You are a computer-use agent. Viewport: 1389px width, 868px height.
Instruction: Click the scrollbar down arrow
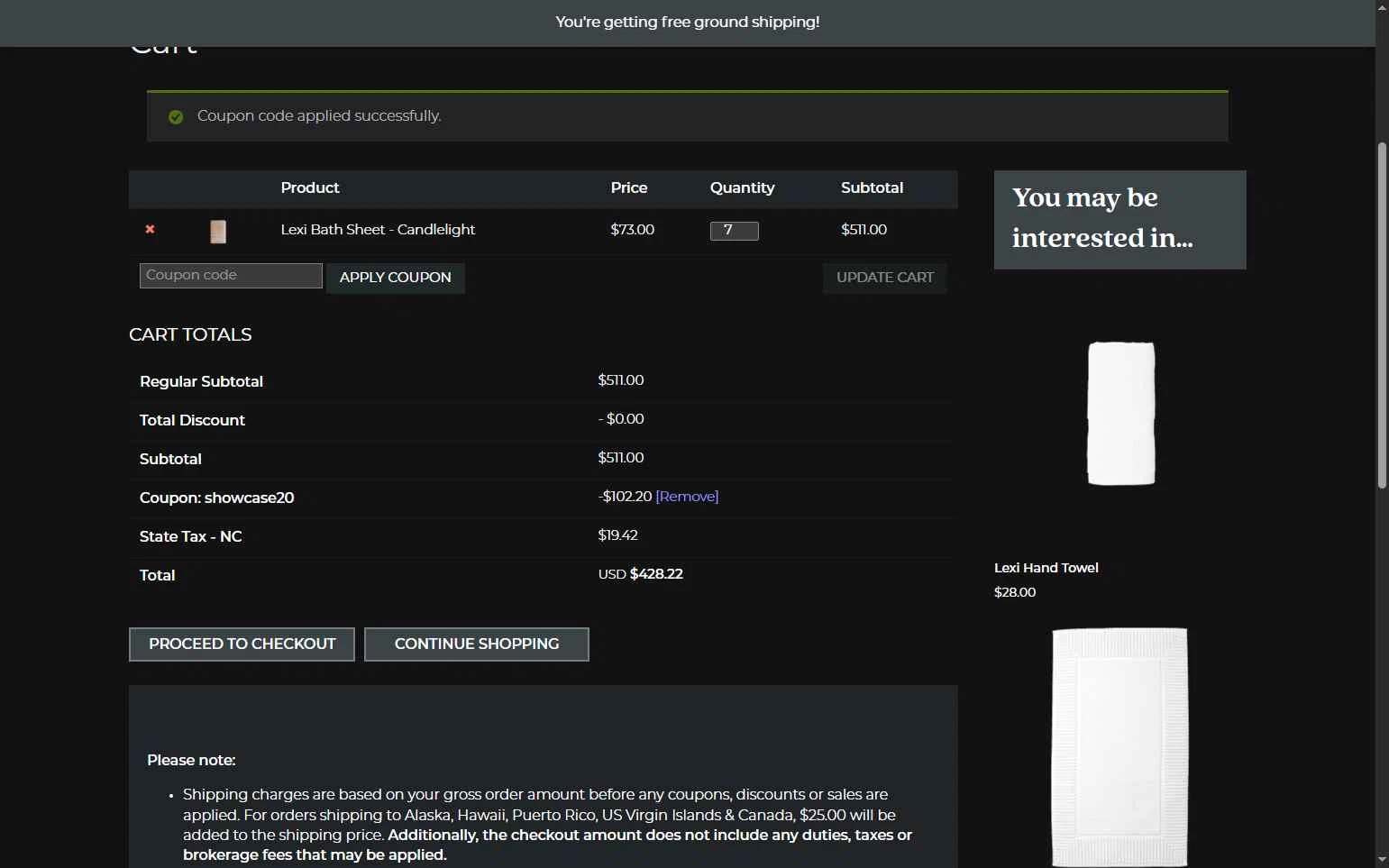coord(1382,860)
